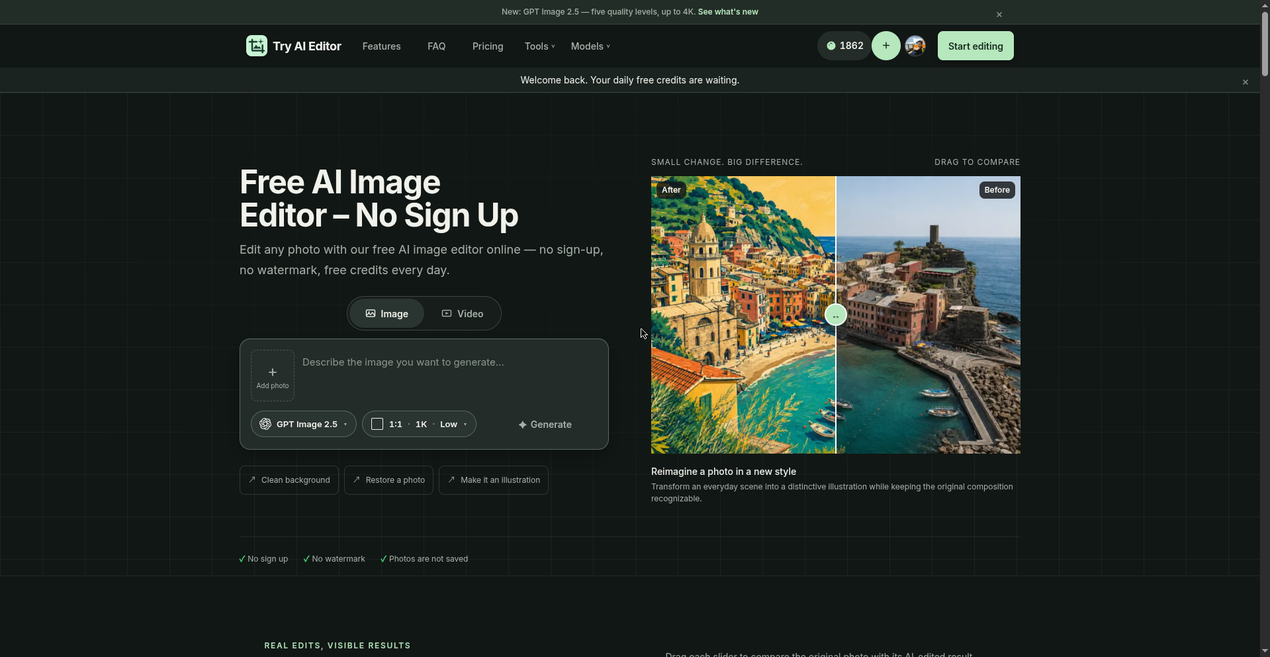Click the DRAG TO COMPARE label
The width and height of the screenshot is (1270, 657).
point(977,162)
